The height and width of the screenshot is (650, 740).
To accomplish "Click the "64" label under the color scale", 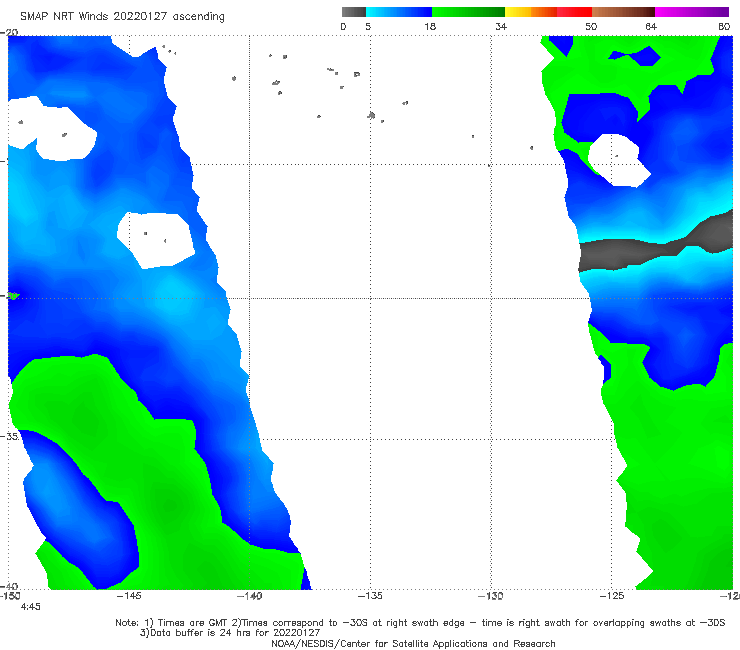I will [x=651, y=26].
